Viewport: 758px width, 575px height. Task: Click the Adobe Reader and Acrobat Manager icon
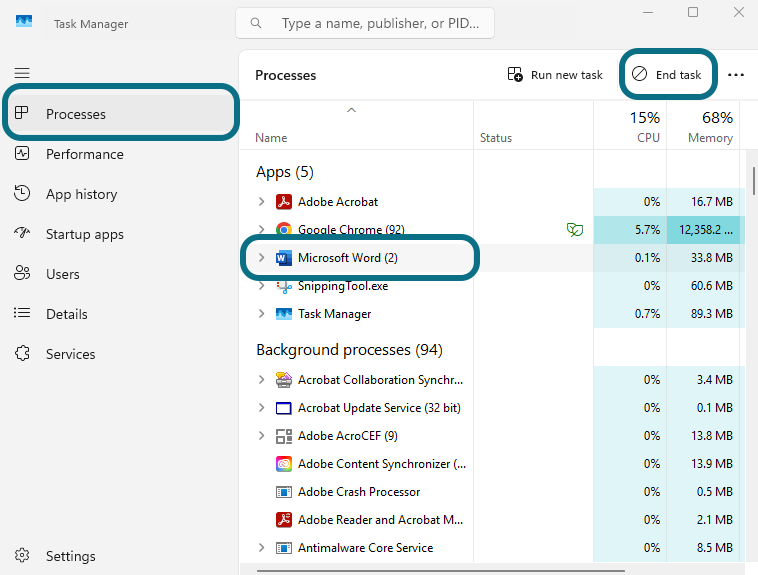point(284,520)
